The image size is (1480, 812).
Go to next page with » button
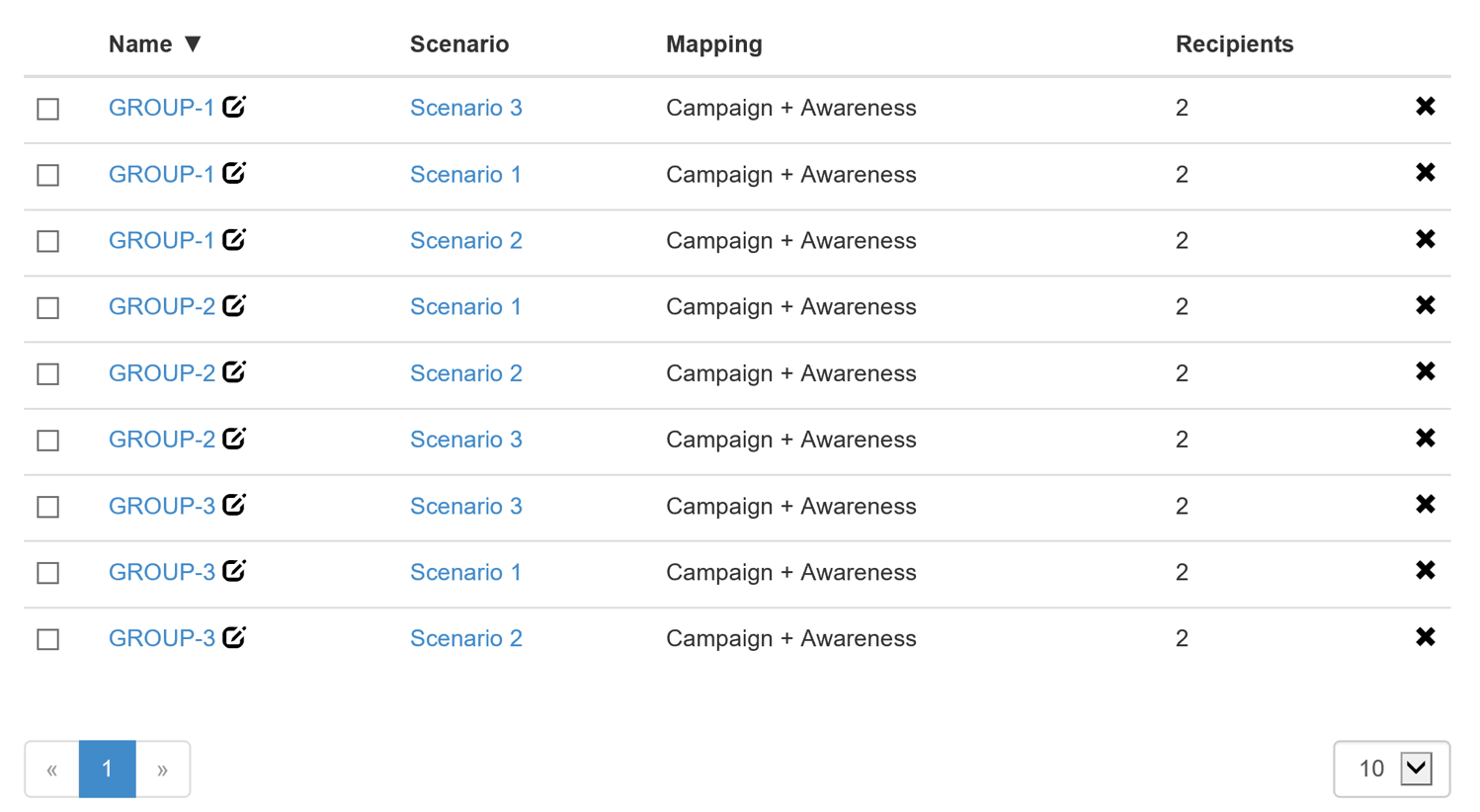tap(163, 769)
